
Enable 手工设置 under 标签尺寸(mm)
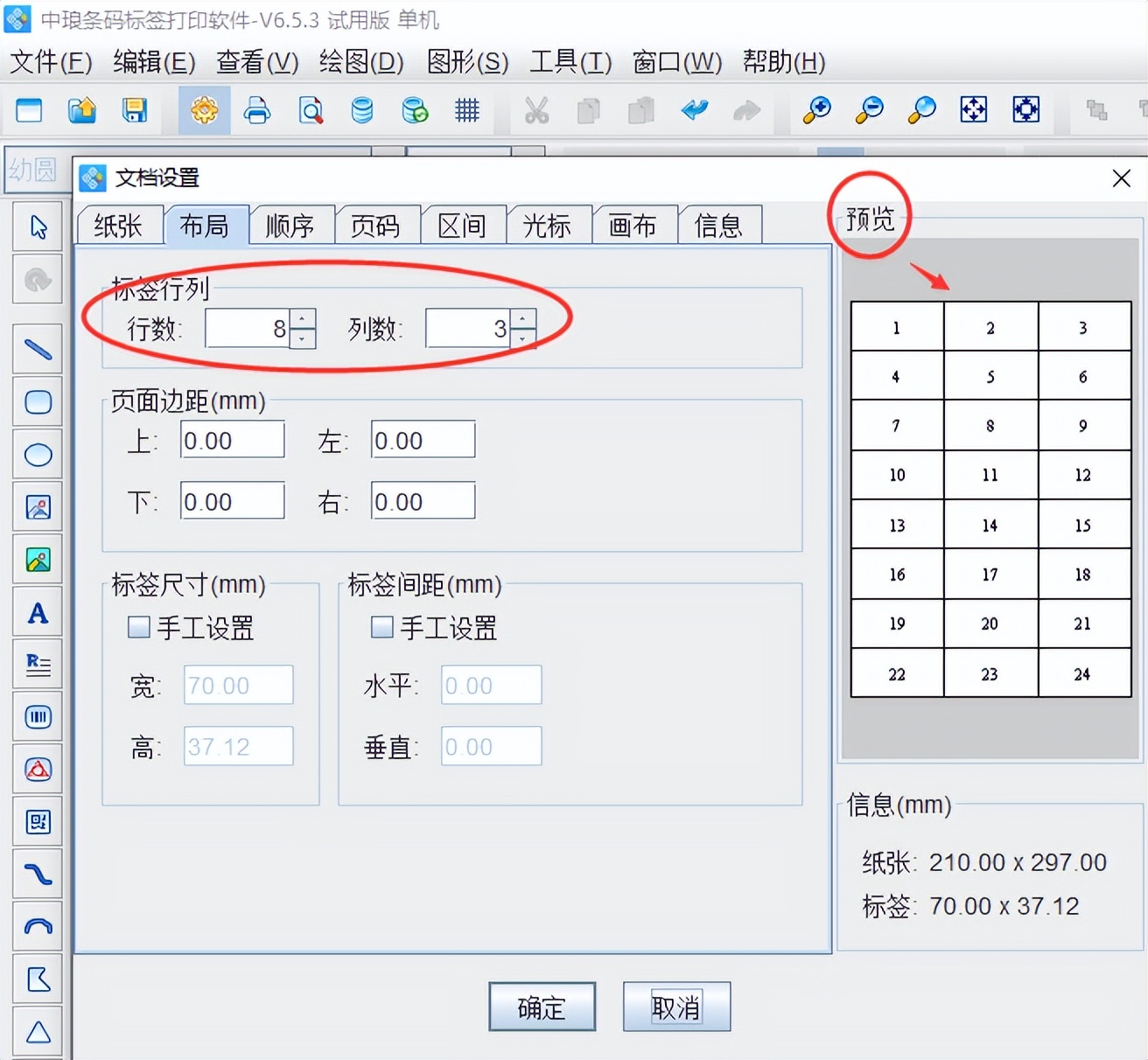click(137, 626)
